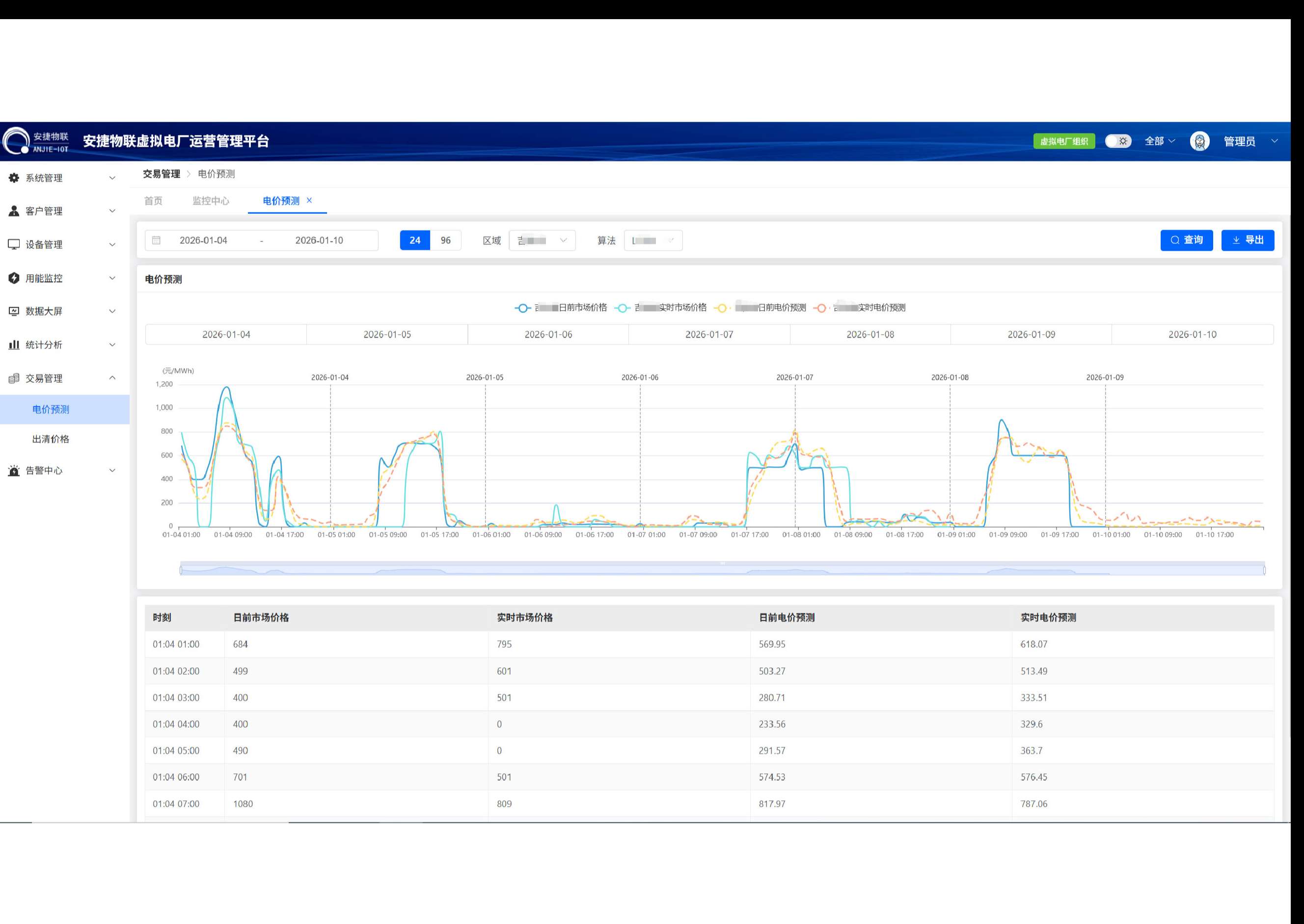Open the 出清价格 submenu item
The width and height of the screenshot is (1304, 924).
click(x=51, y=439)
